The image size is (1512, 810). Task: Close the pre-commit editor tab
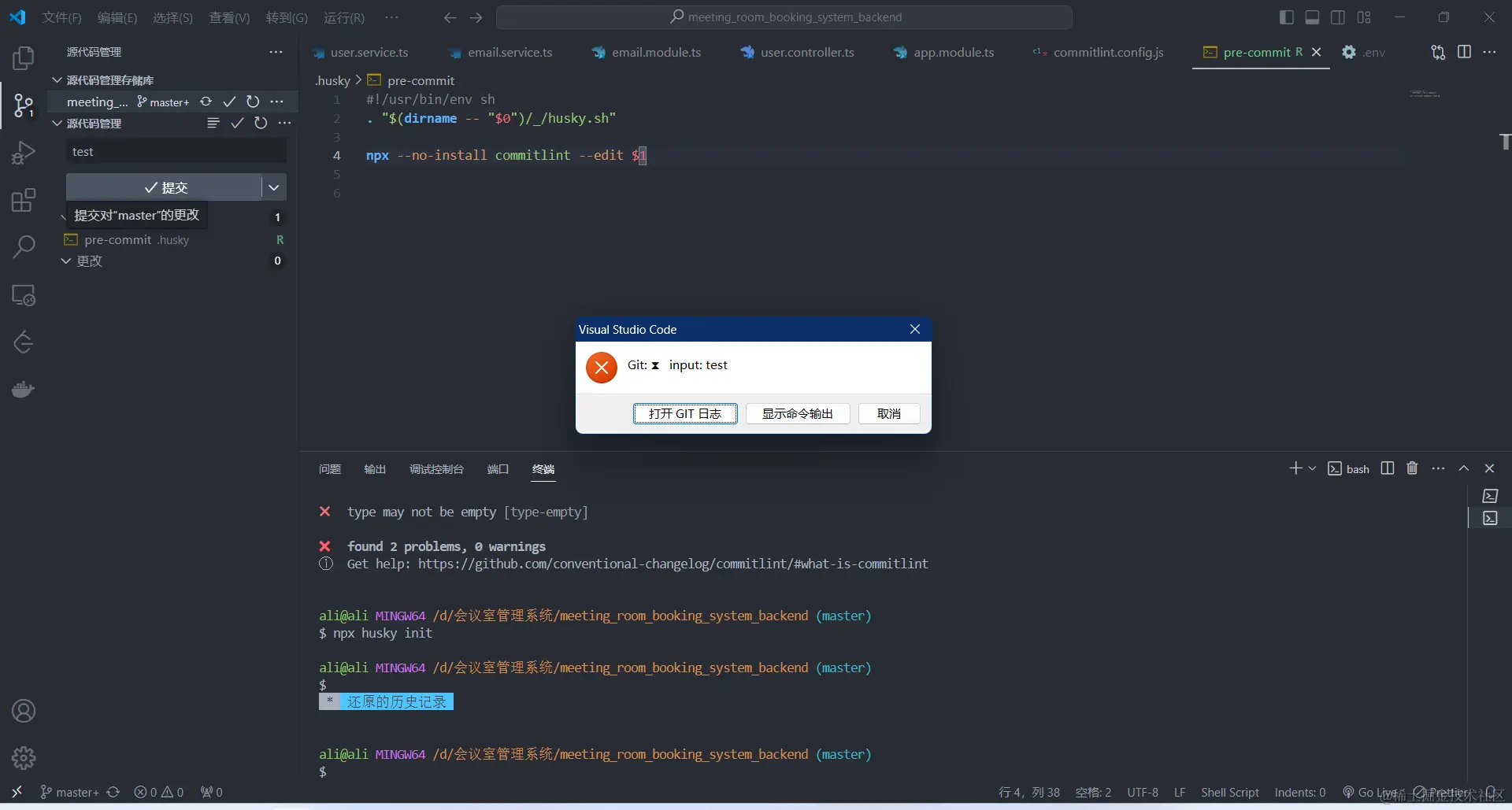tap(1316, 52)
